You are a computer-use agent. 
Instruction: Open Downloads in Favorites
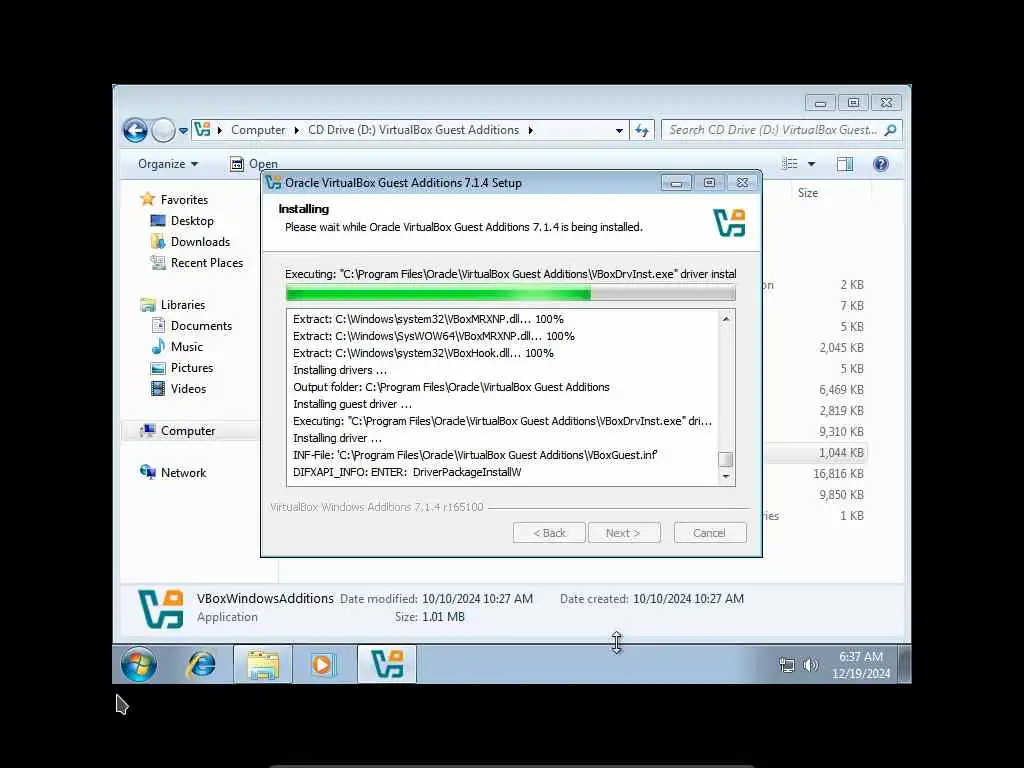click(x=200, y=242)
